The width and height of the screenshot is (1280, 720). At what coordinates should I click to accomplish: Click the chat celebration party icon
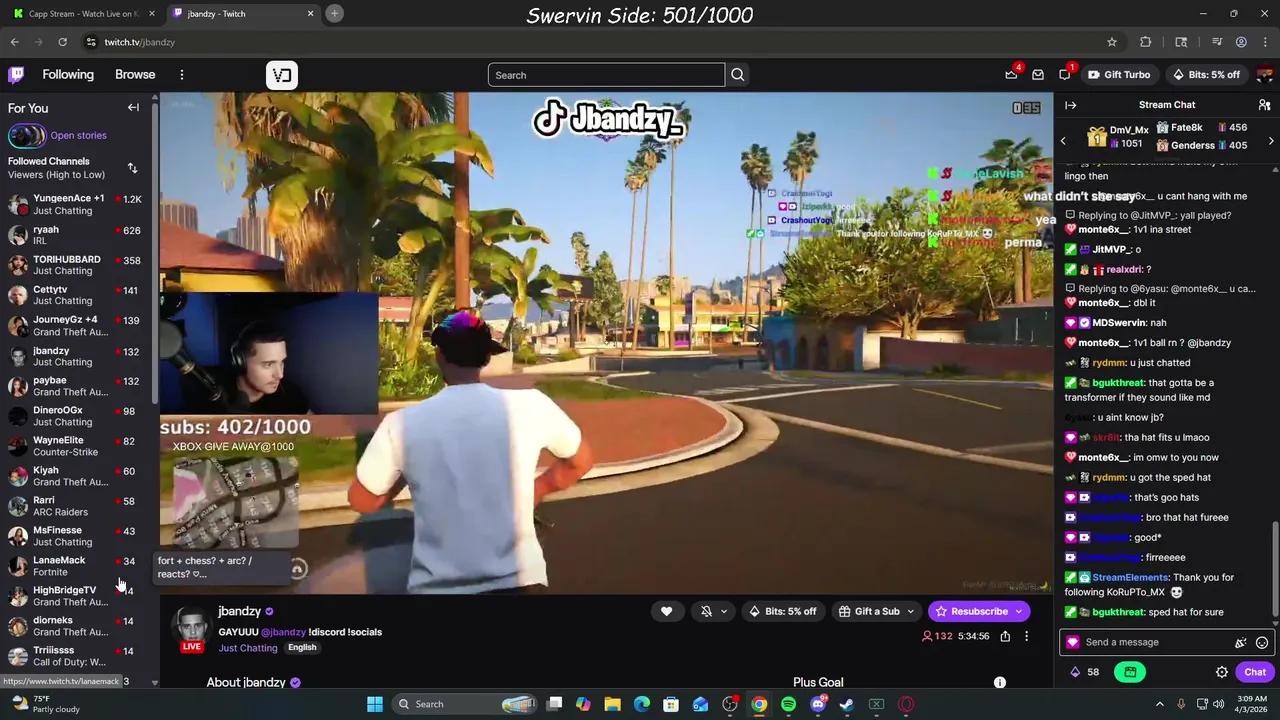[1241, 642]
